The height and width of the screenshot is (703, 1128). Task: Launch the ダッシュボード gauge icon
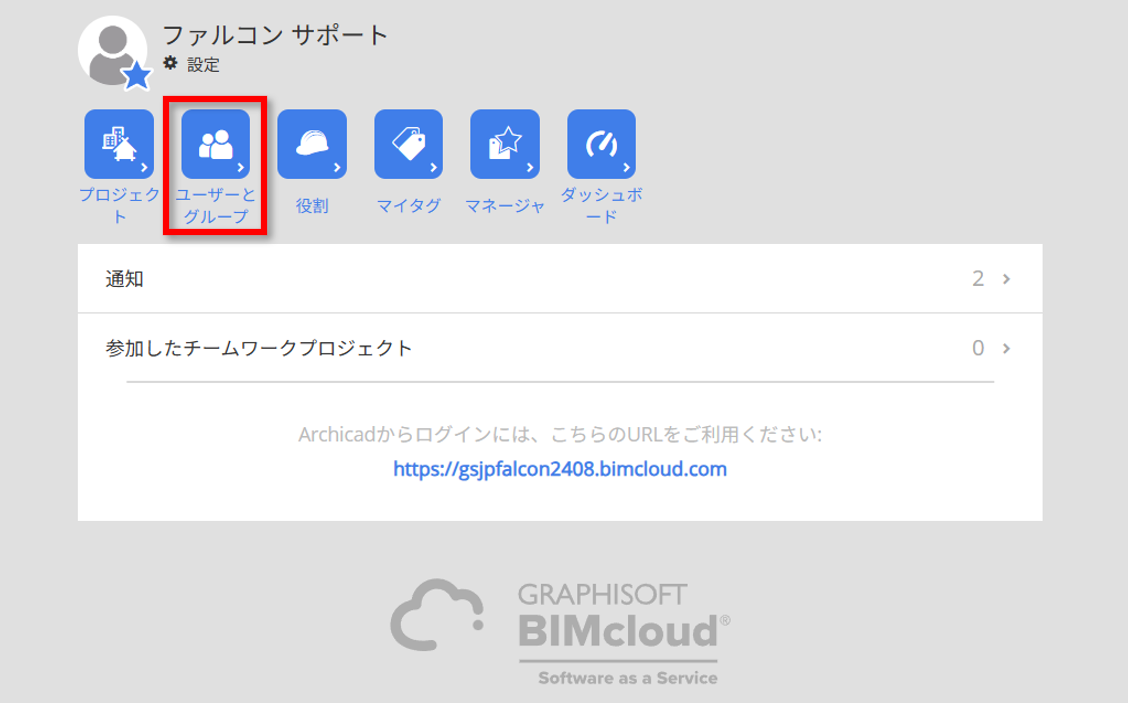(x=601, y=144)
